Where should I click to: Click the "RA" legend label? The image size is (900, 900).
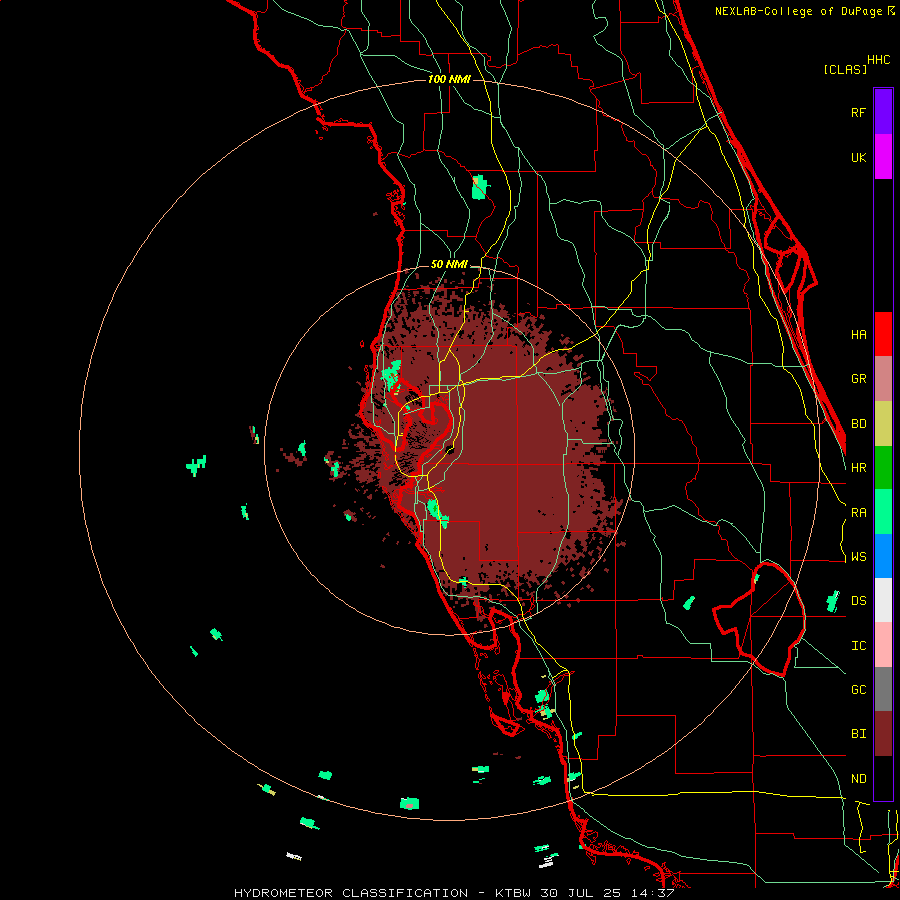859,513
